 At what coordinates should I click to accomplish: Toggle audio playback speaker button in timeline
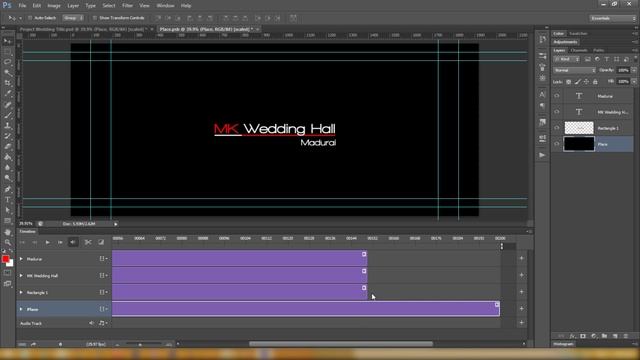(73, 242)
